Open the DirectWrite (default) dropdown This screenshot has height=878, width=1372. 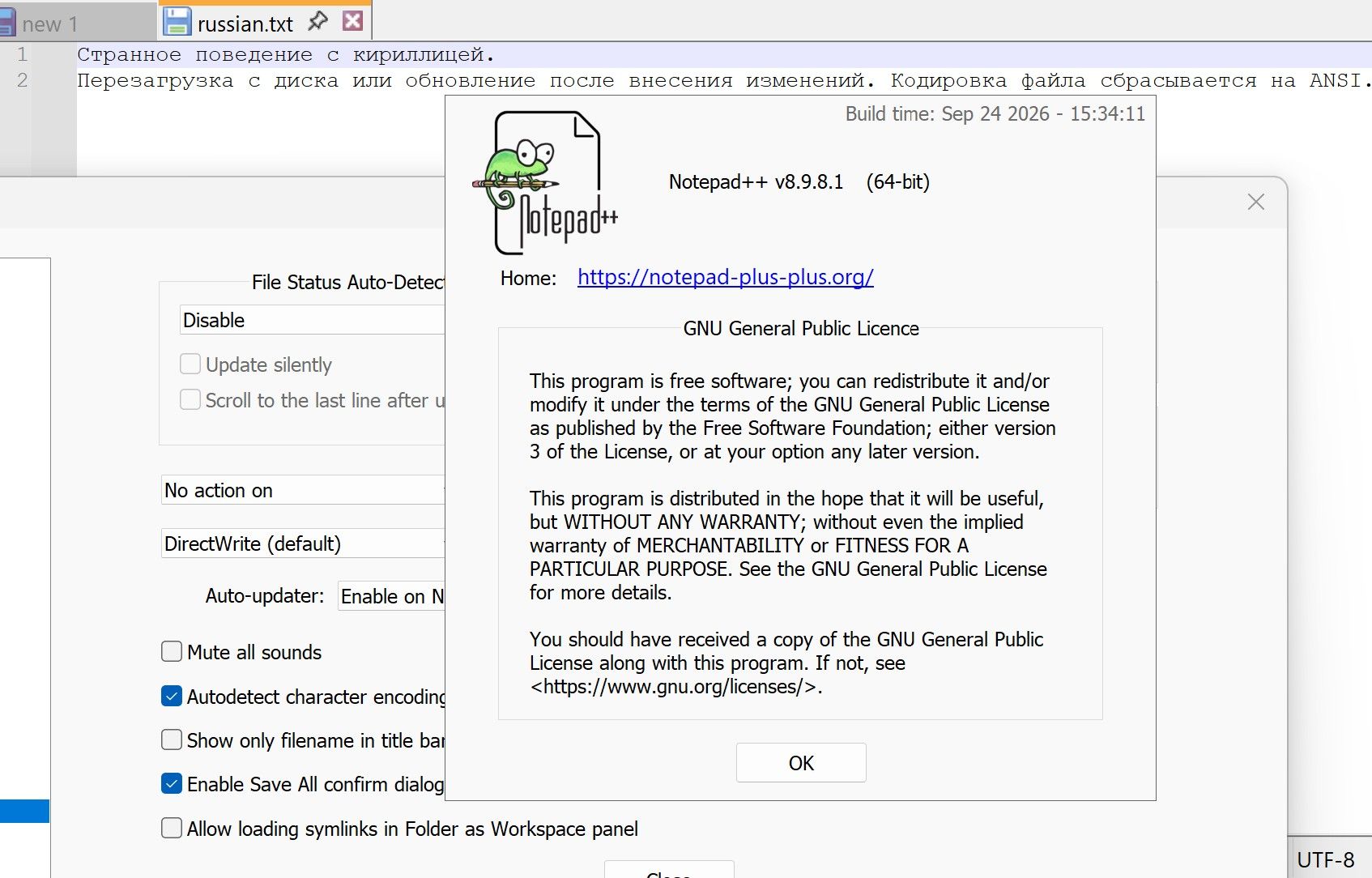pos(303,543)
